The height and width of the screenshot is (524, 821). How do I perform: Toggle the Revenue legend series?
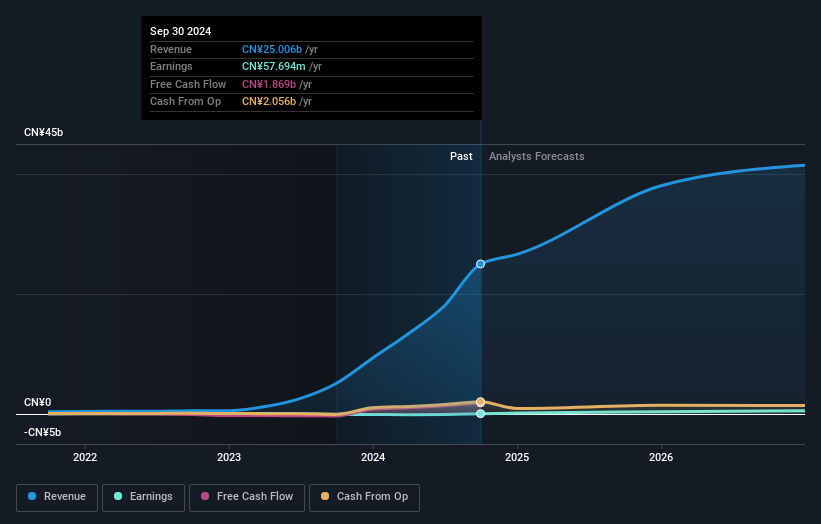(57, 497)
